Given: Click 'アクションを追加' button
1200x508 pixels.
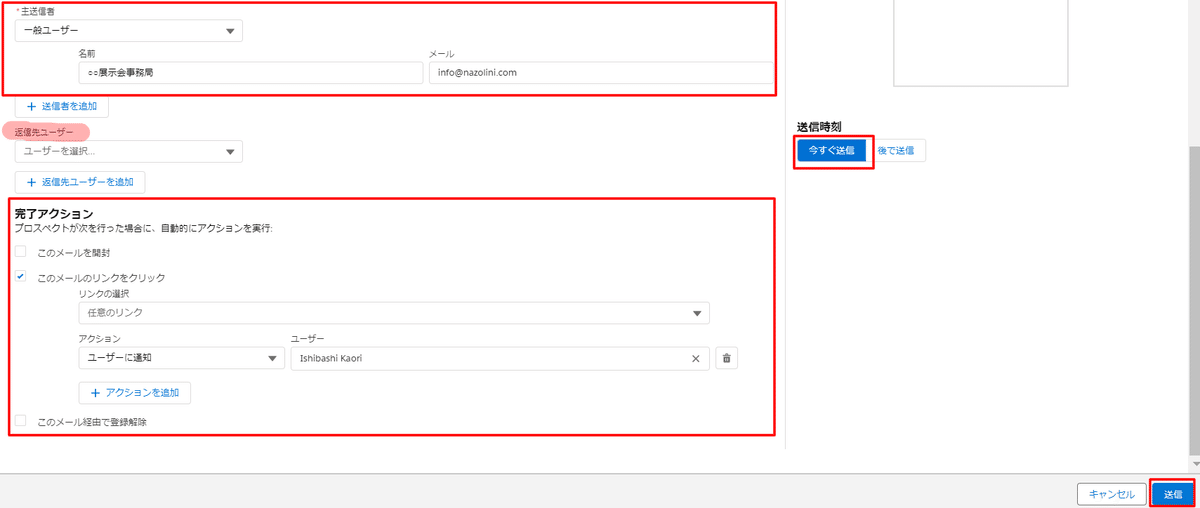Looking at the screenshot, I should (135, 393).
